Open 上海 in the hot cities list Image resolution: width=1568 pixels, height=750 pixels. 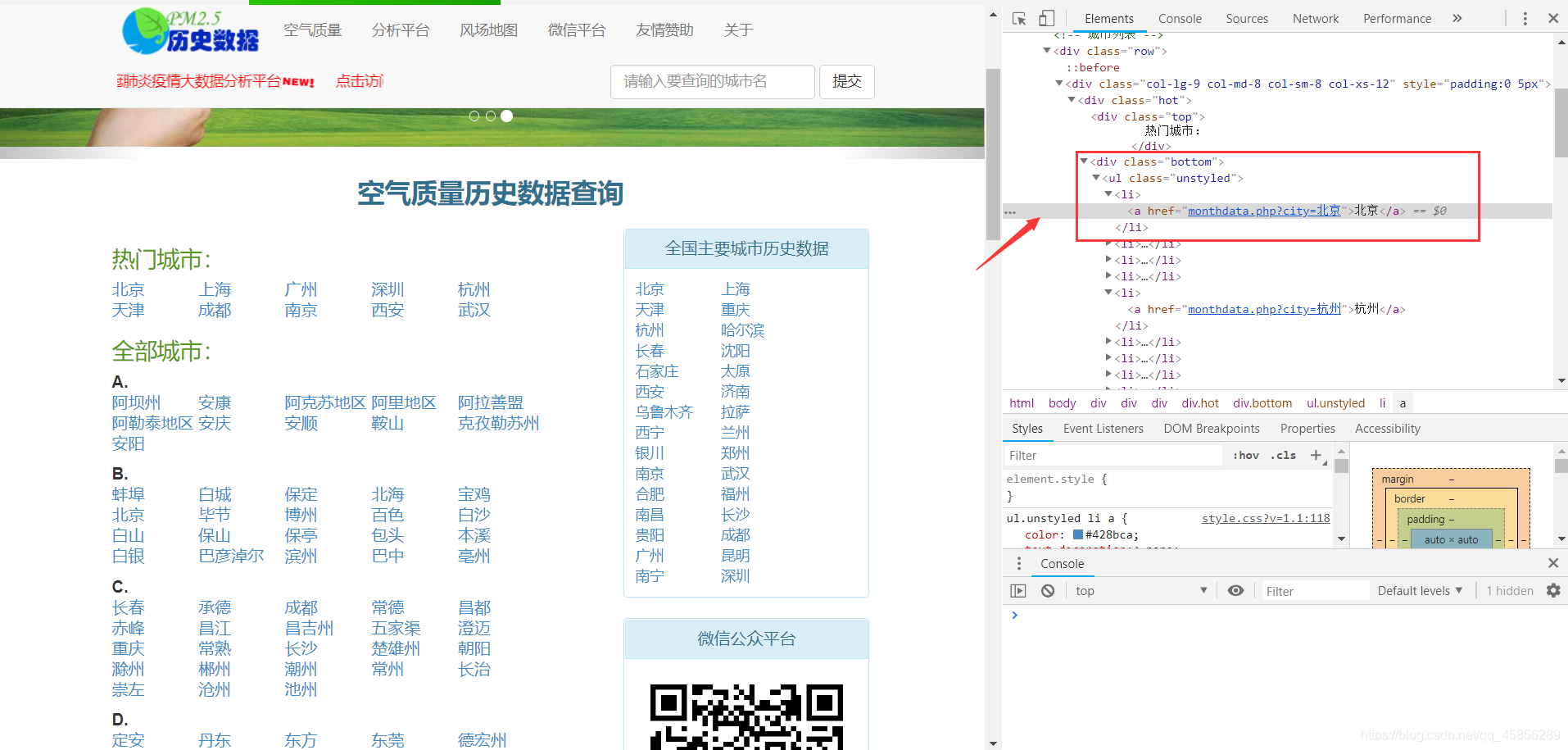pos(215,289)
